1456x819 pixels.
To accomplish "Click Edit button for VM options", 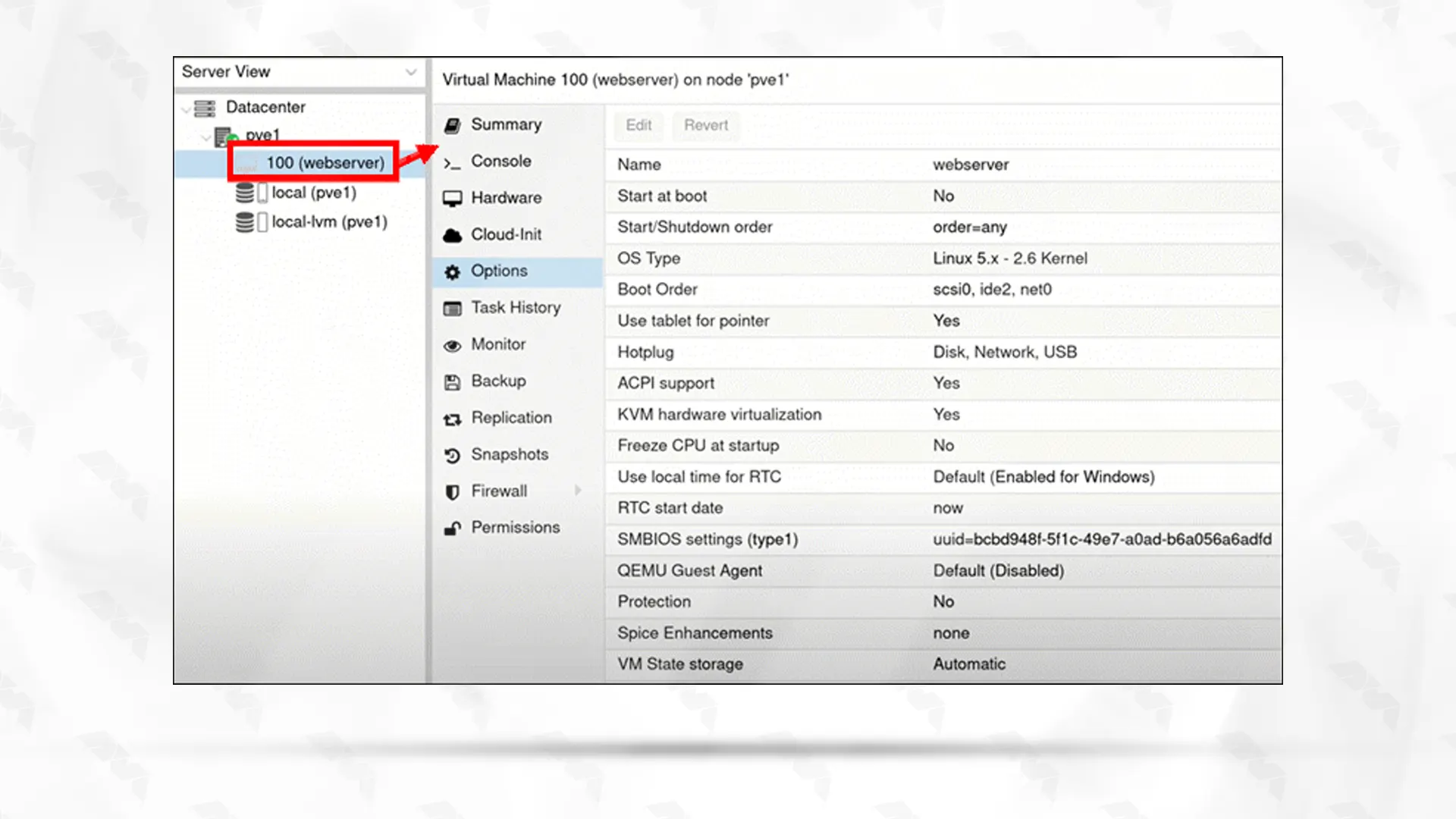I will click(638, 125).
